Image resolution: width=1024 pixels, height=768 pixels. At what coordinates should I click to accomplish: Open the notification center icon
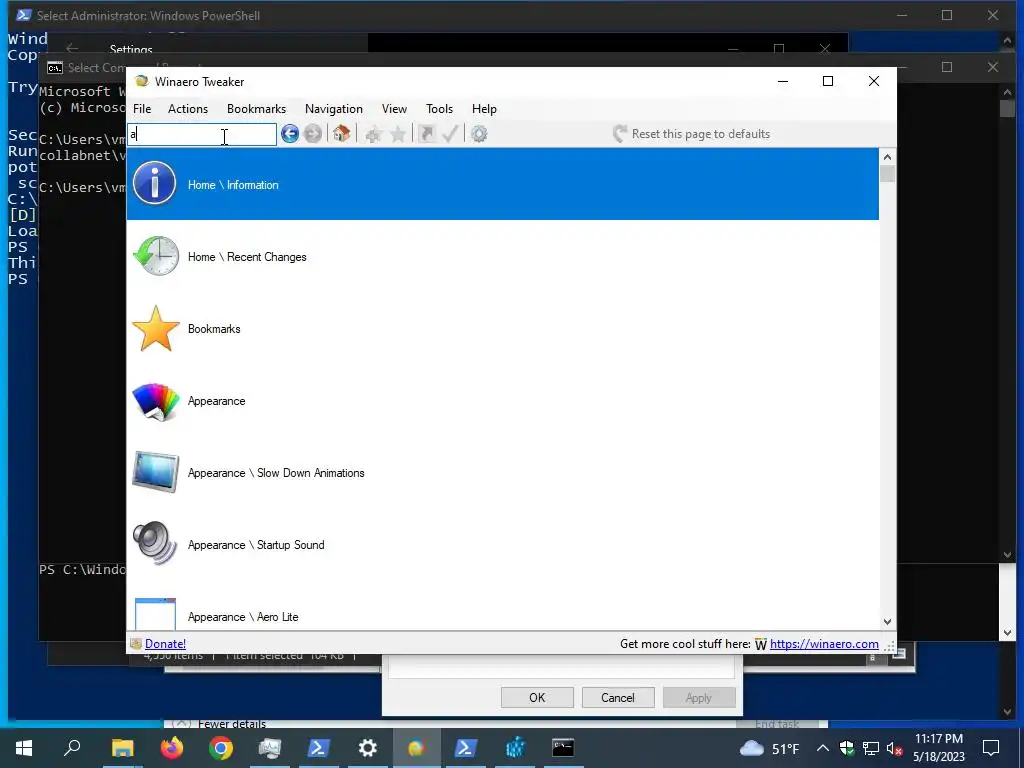[991, 748]
